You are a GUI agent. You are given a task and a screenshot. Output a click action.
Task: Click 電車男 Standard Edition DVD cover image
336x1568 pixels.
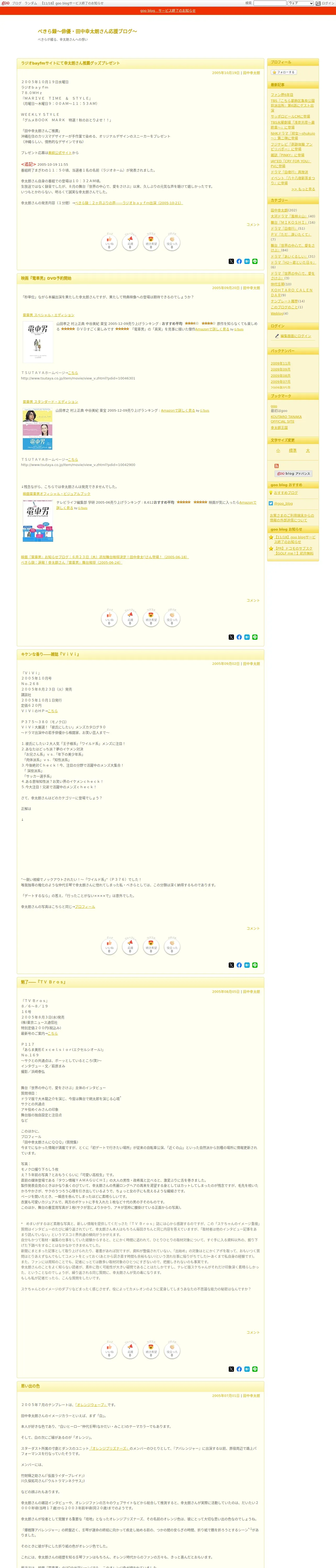[x=37, y=429]
